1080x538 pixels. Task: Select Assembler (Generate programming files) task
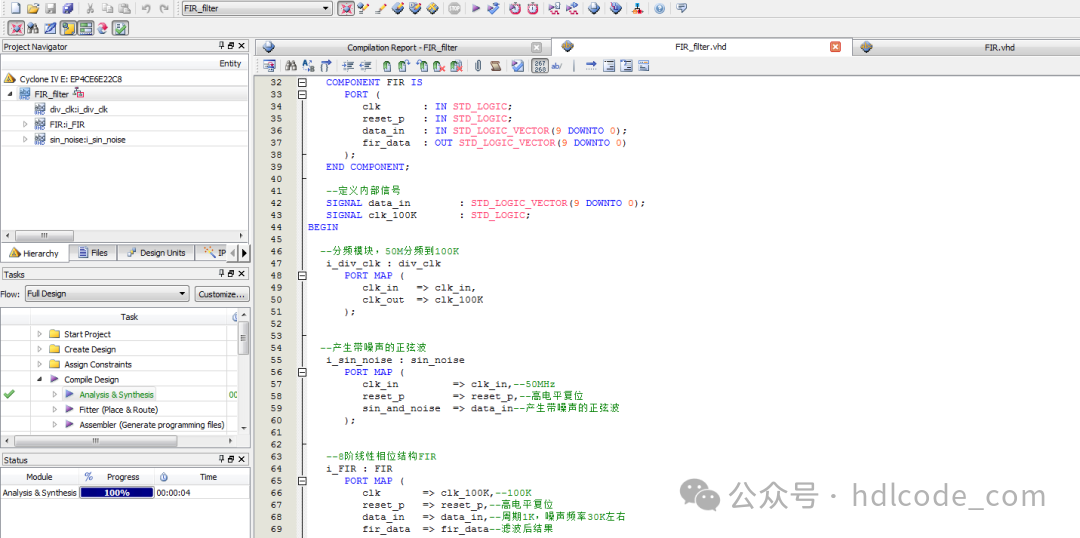(x=152, y=425)
